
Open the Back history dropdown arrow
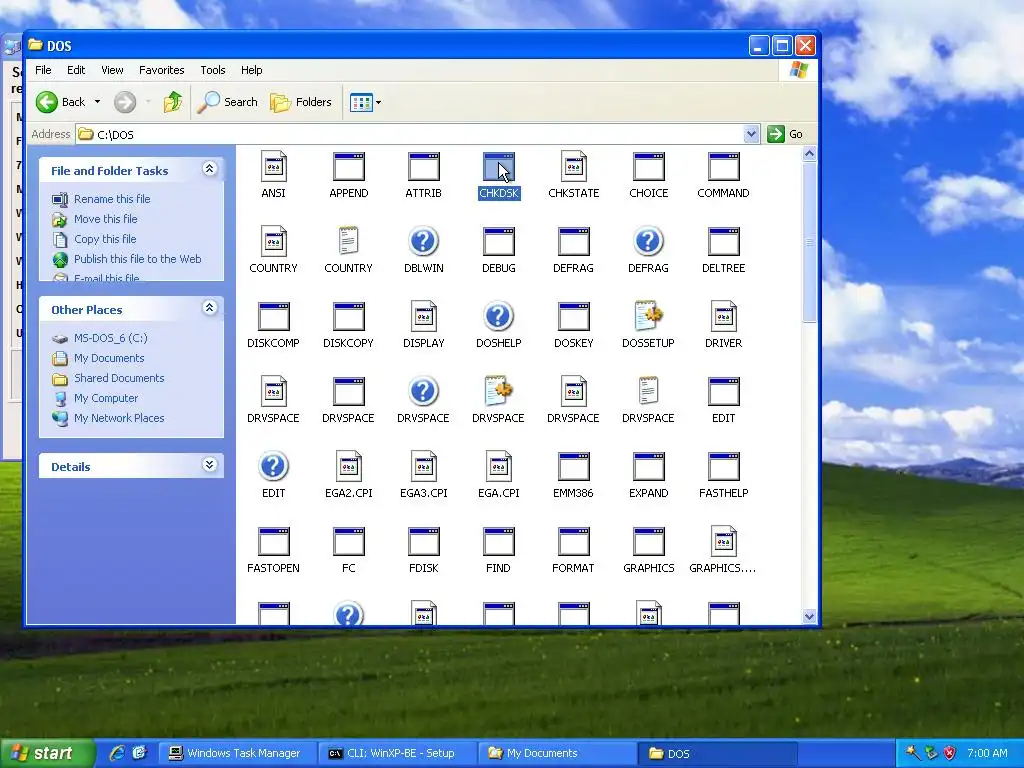click(97, 102)
